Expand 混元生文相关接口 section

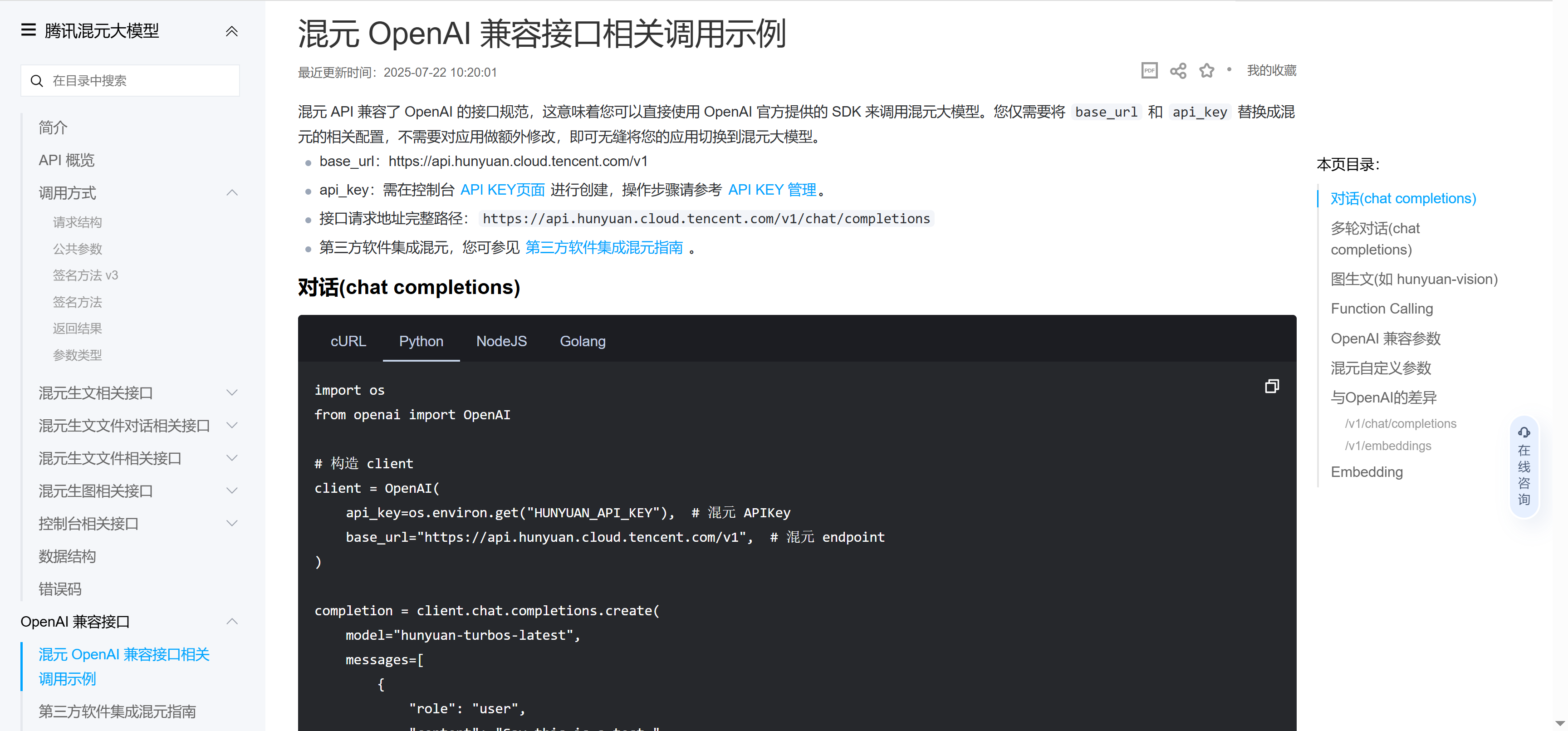(231, 392)
